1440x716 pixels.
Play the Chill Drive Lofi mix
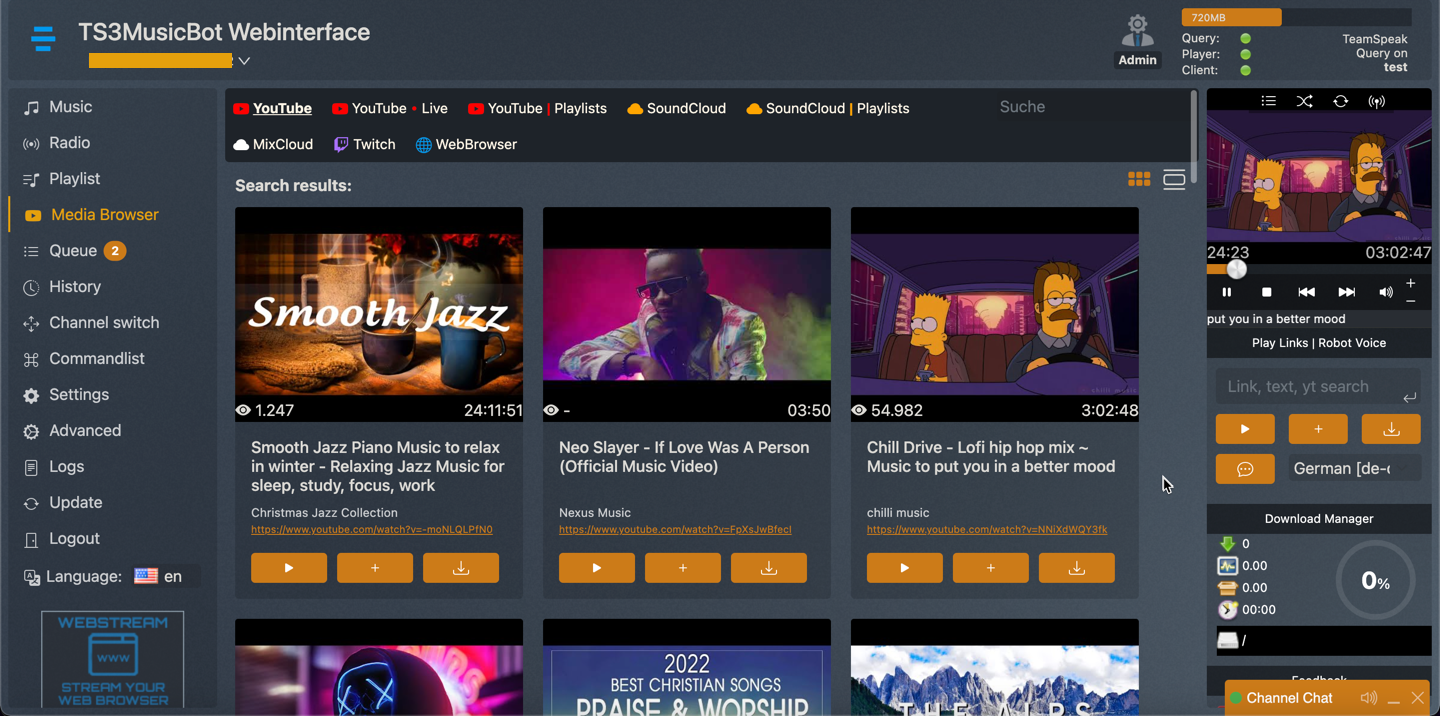click(905, 568)
